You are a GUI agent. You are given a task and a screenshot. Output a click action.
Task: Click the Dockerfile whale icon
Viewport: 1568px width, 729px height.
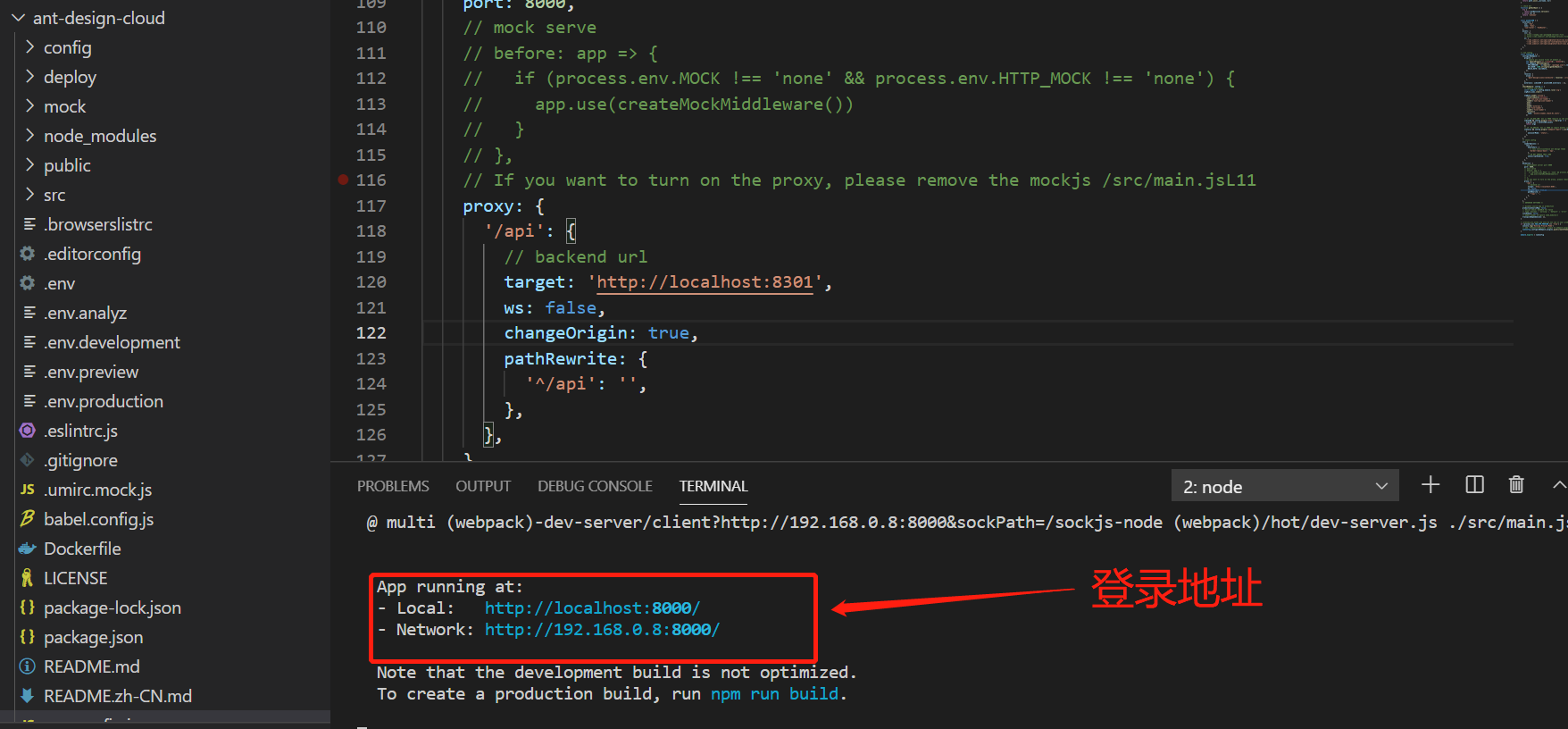tap(28, 549)
